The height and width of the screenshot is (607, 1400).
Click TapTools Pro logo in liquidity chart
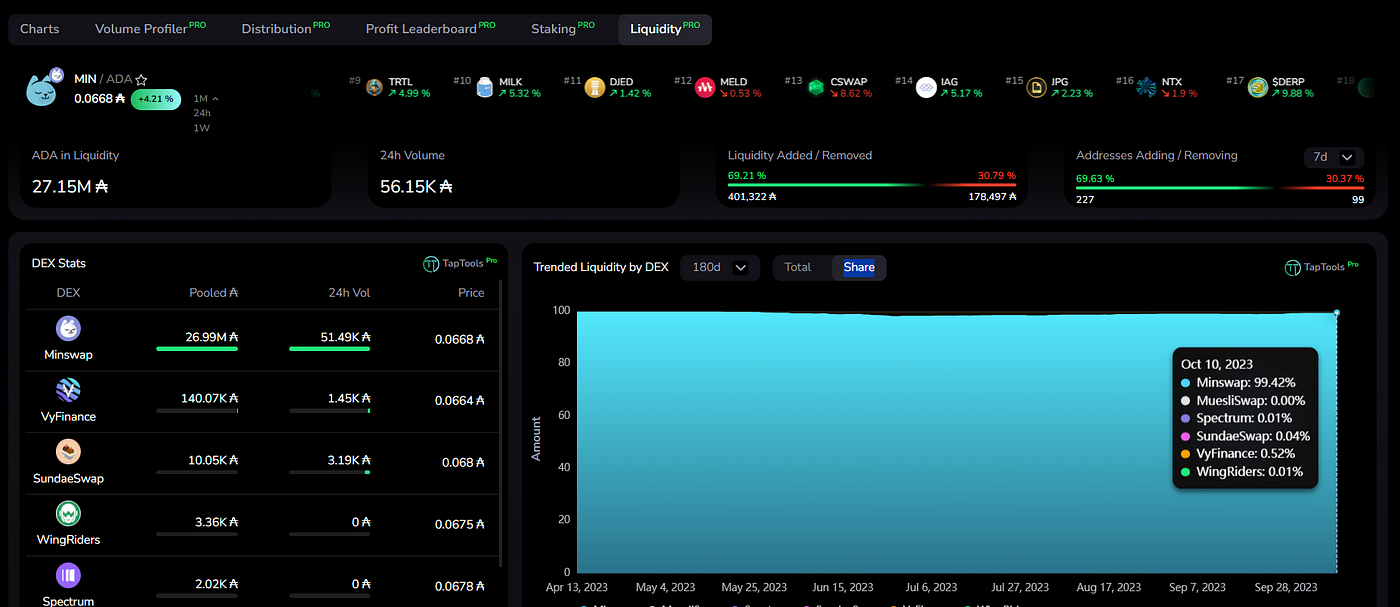click(1322, 268)
